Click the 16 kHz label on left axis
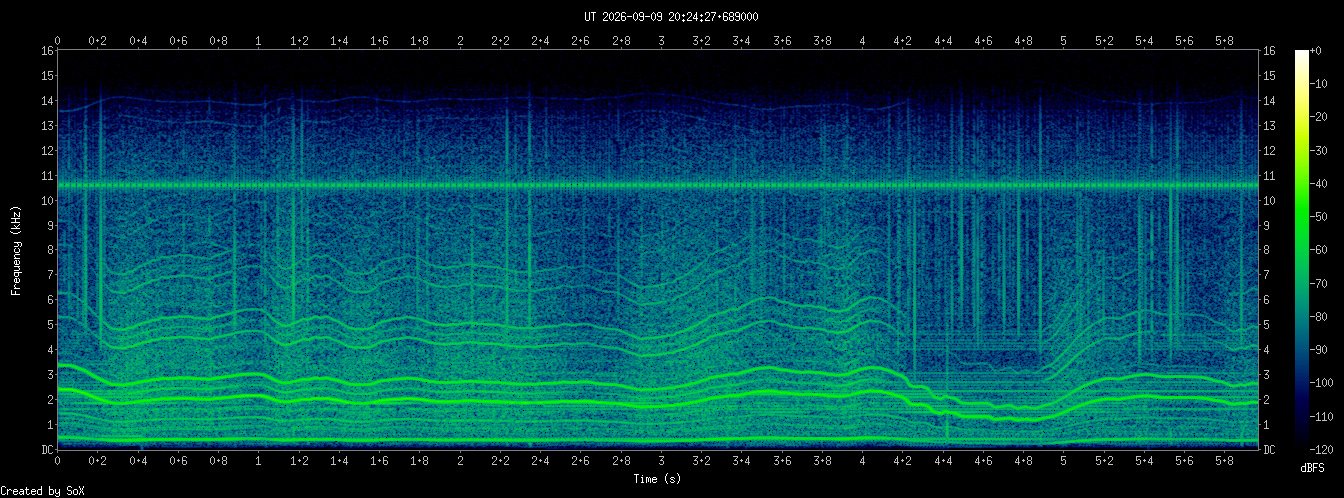The width and height of the screenshot is (1344, 498). (x=48, y=51)
